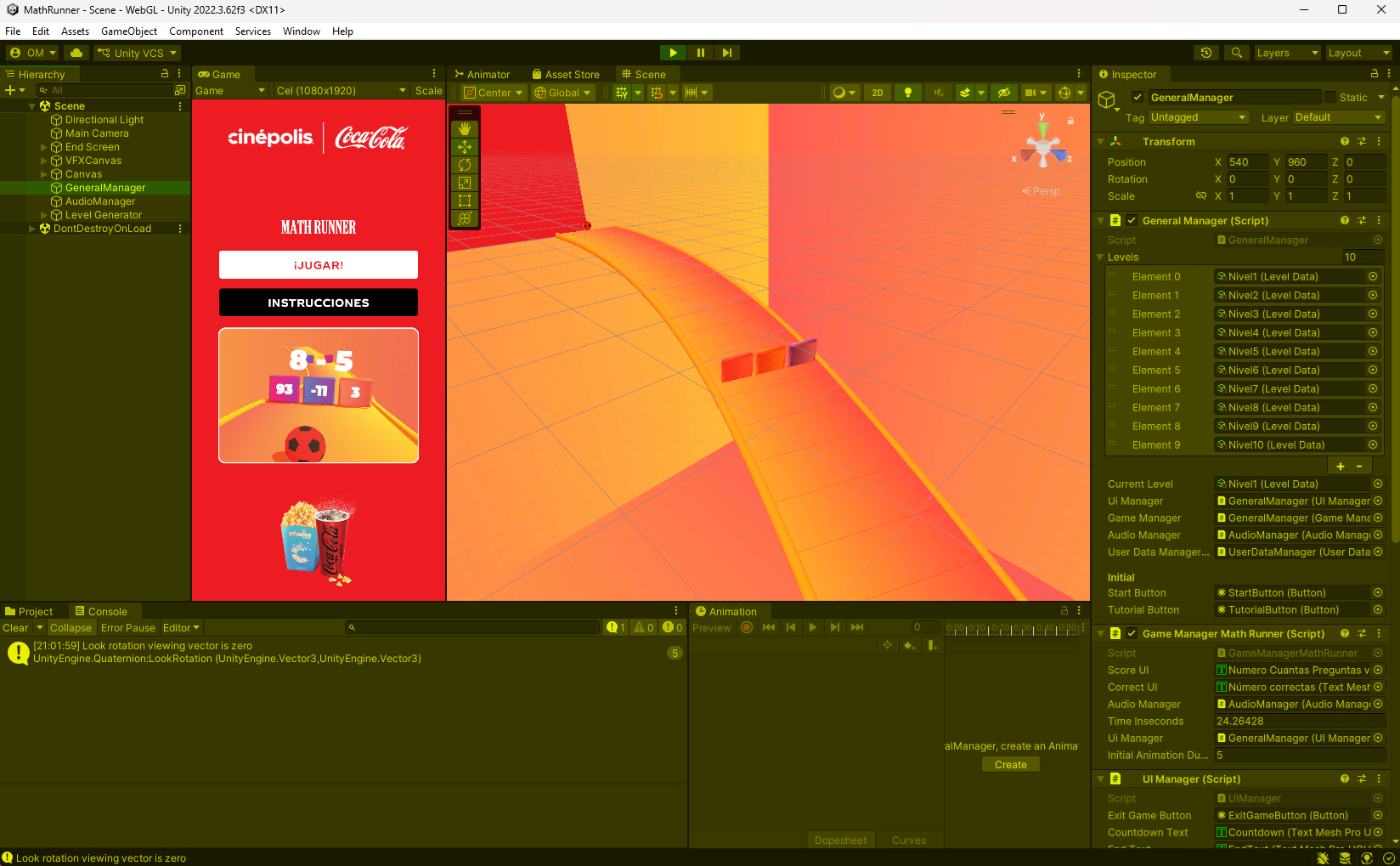The height and width of the screenshot is (866, 1400).
Task: Collapse the Levels list foldout
Action: pyautogui.click(x=1100, y=257)
